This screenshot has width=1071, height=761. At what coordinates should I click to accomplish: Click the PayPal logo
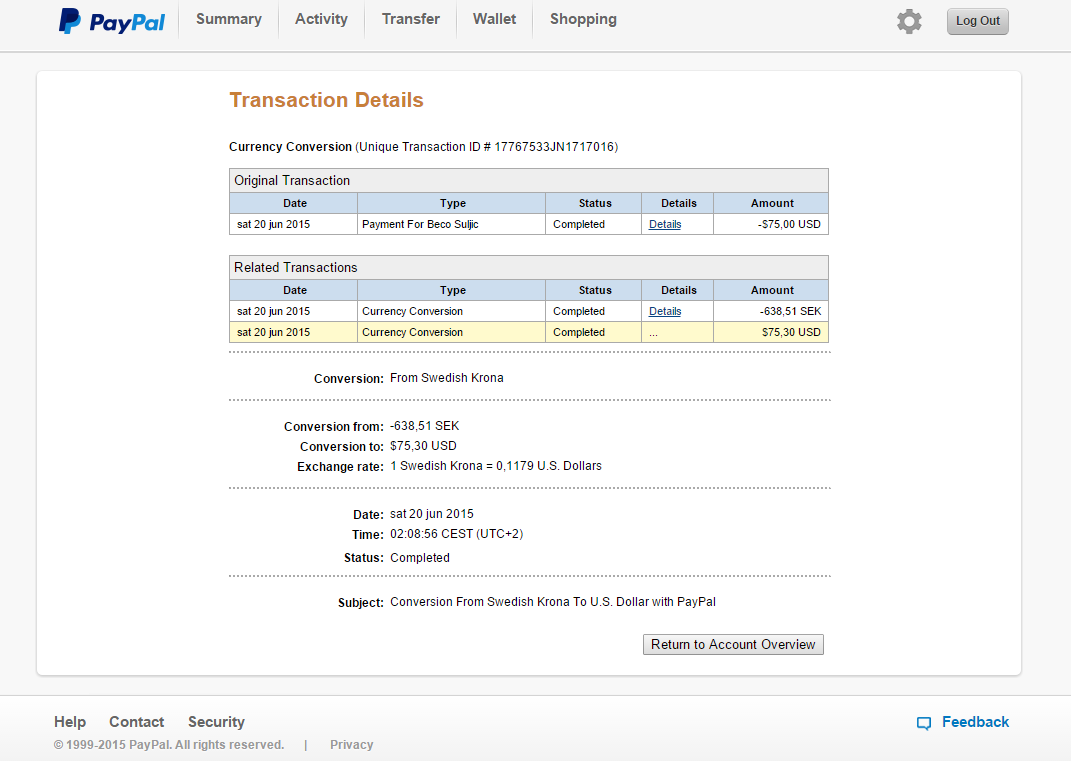(x=111, y=21)
